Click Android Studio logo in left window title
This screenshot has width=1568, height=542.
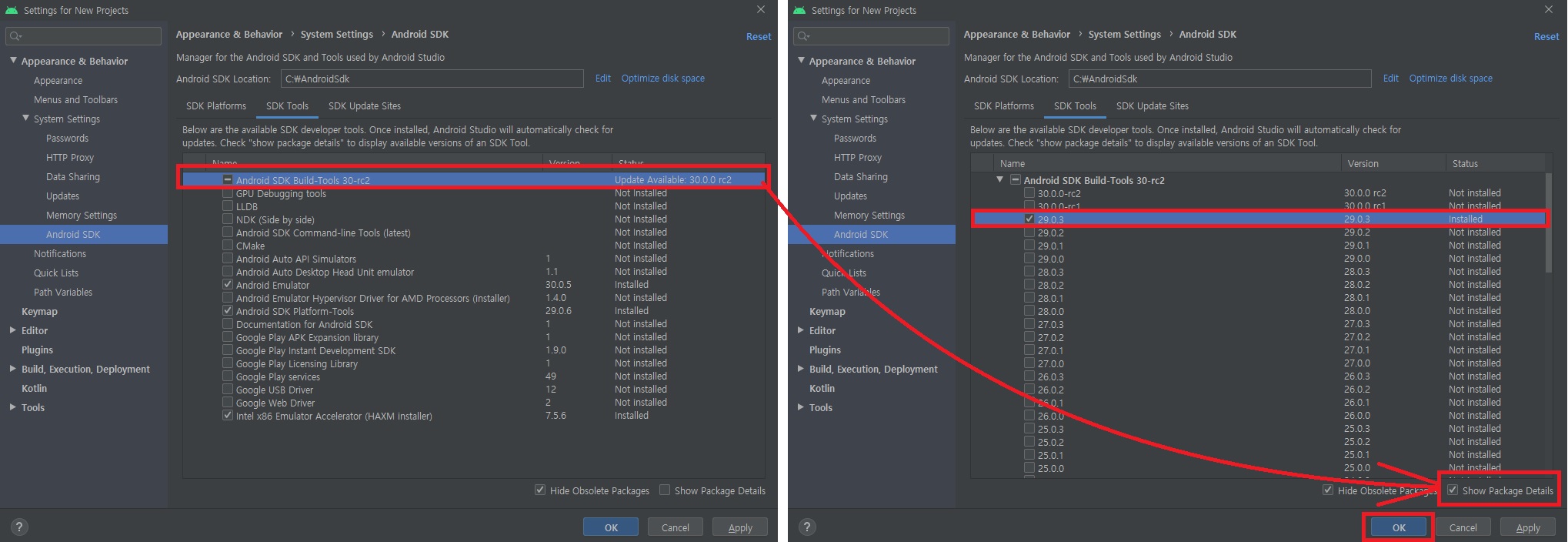[x=11, y=10]
